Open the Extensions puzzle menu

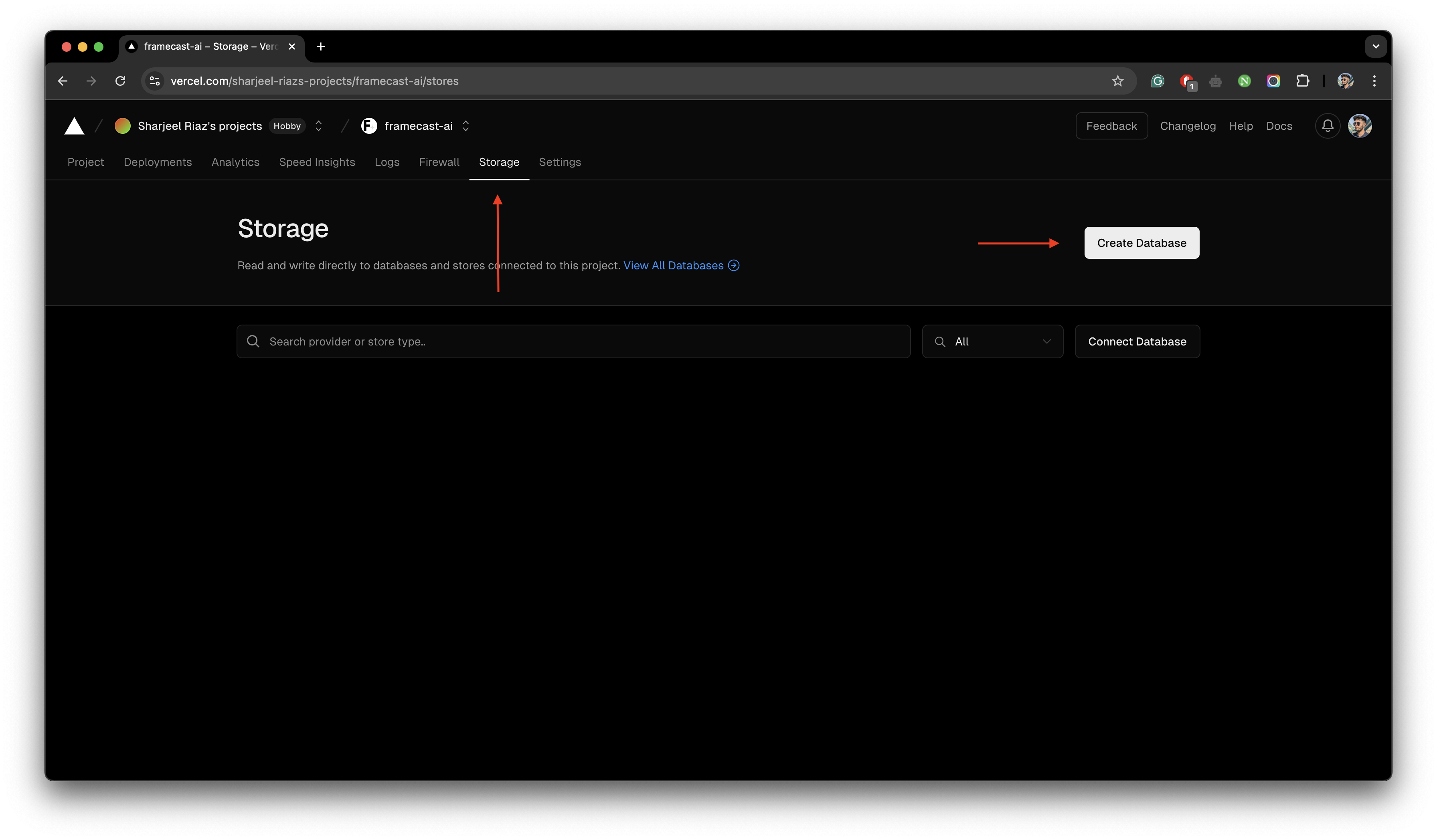(x=1302, y=81)
